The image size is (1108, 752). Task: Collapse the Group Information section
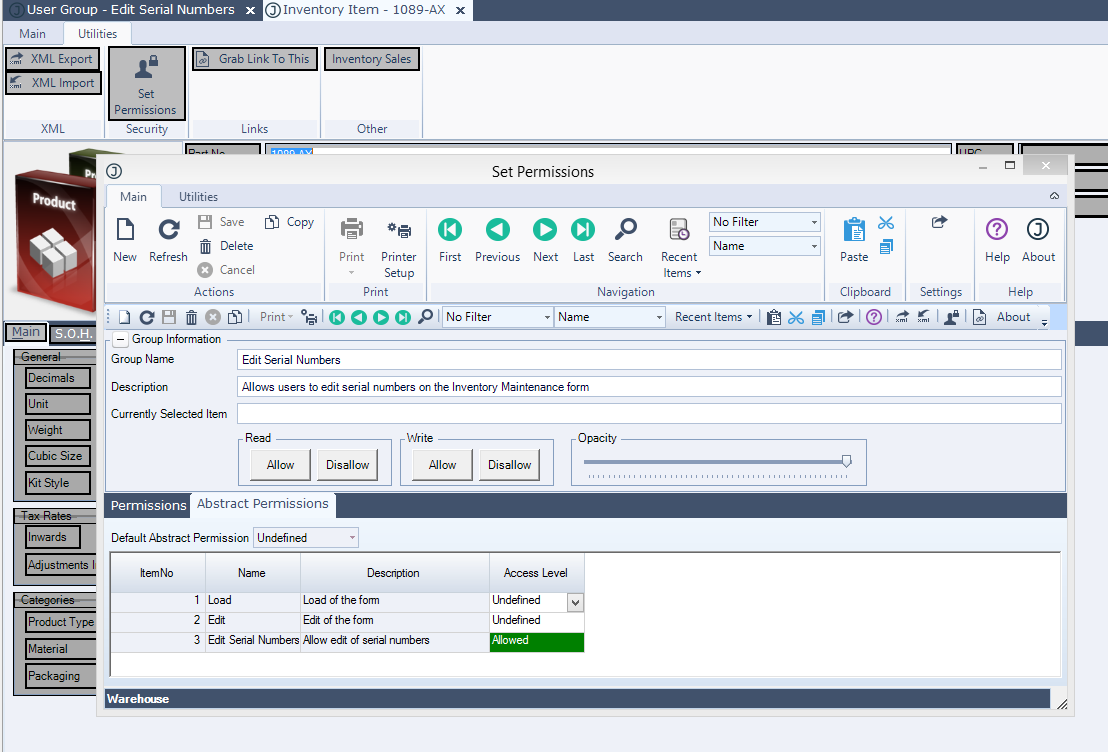pyautogui.click(x=120, y=340)
